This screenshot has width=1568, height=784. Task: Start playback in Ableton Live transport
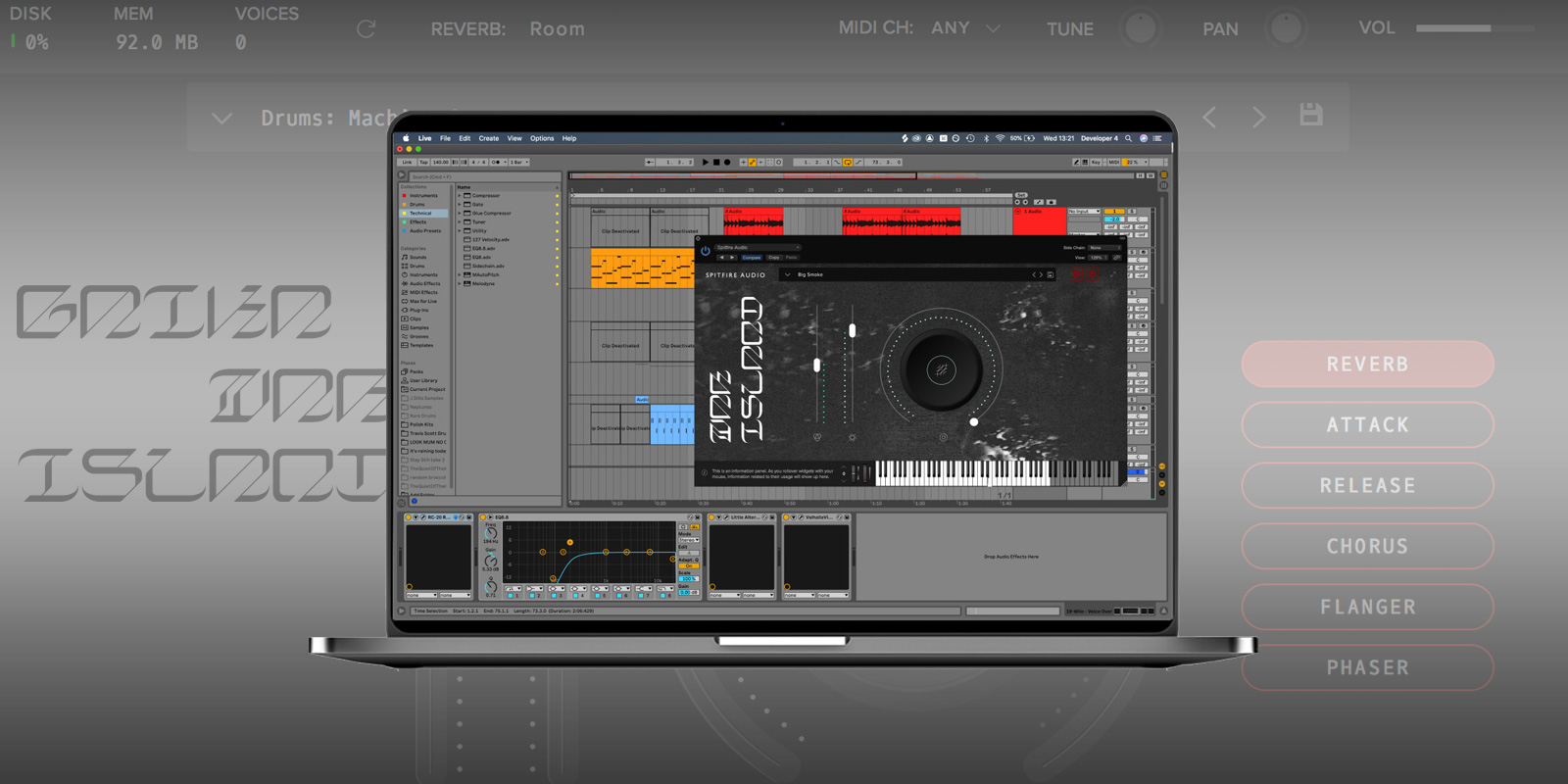pos(705,163)
